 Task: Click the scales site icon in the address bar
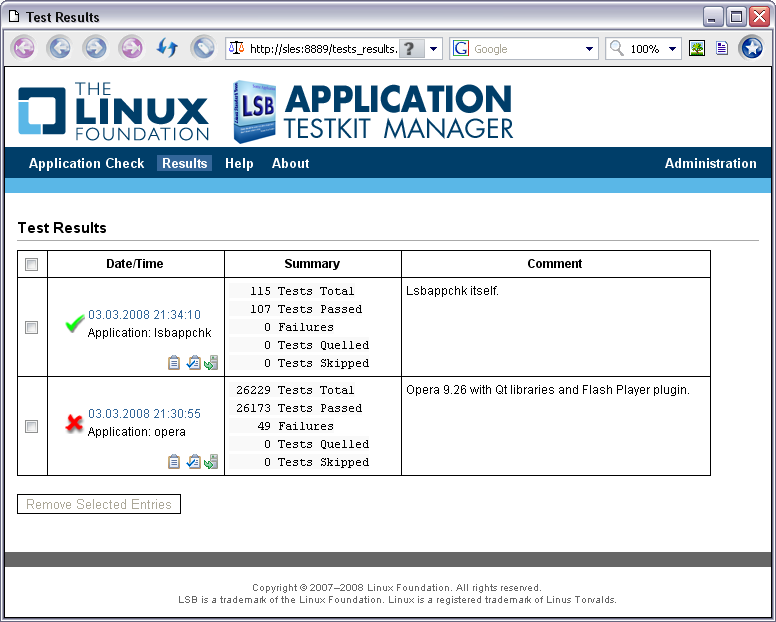(237, 48)
